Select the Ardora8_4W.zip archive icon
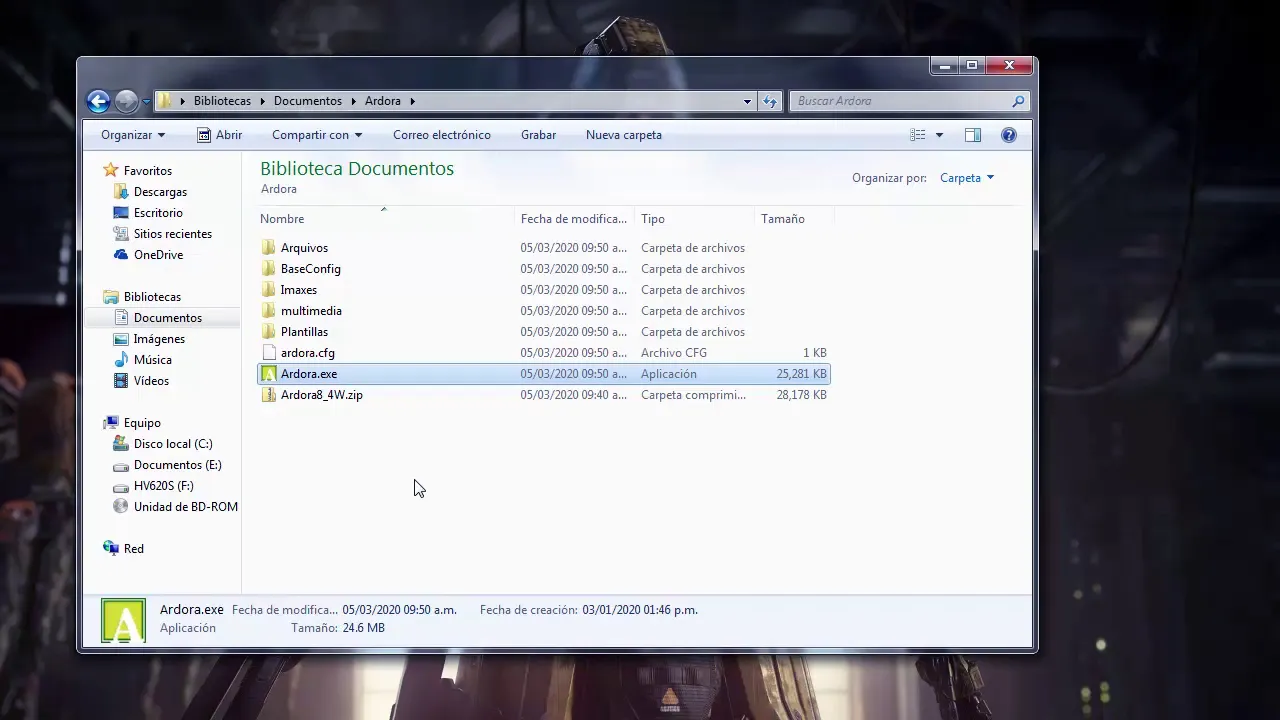 (268, 395)
